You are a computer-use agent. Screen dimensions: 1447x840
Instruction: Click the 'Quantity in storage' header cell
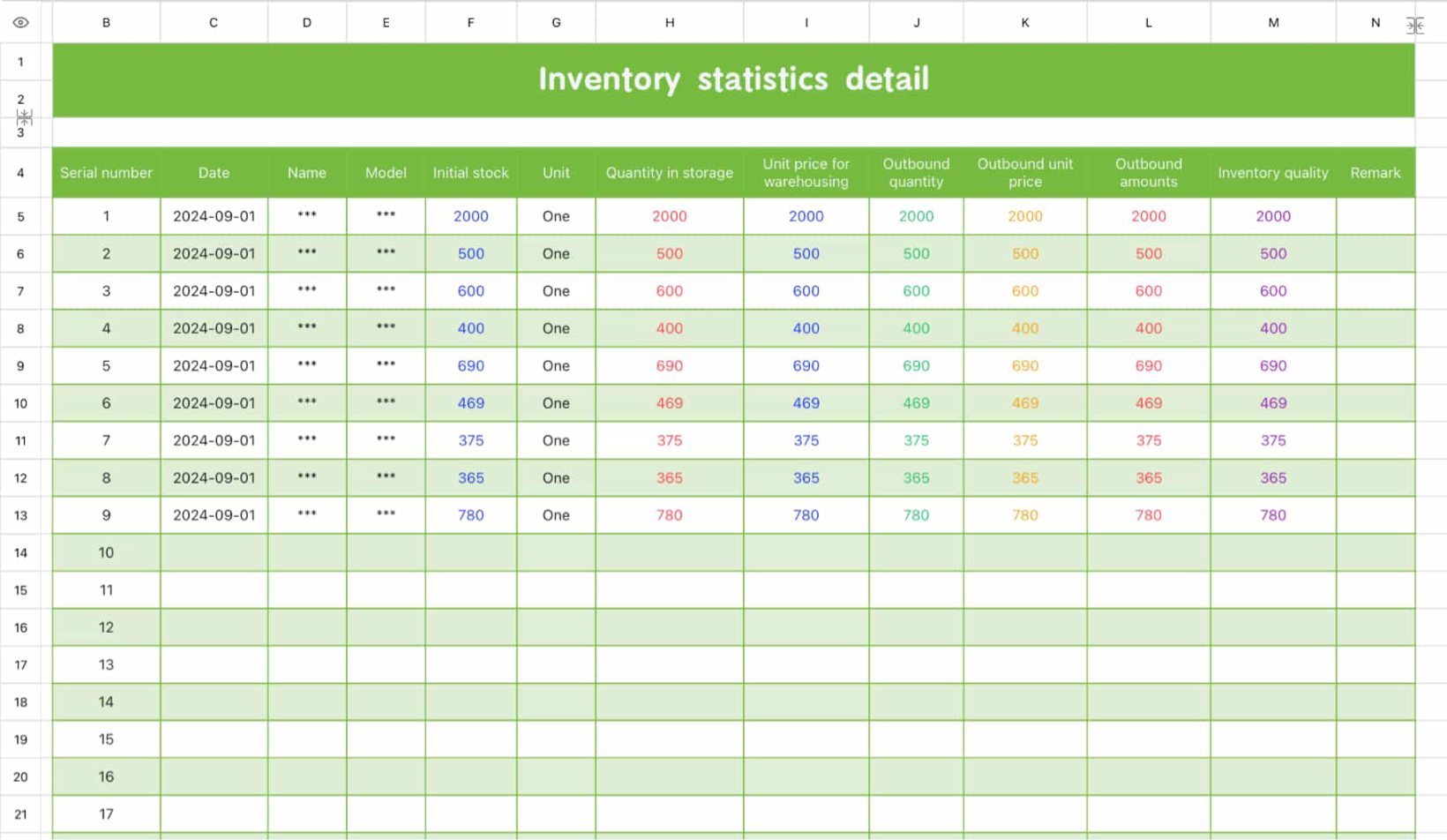point(670,173)
